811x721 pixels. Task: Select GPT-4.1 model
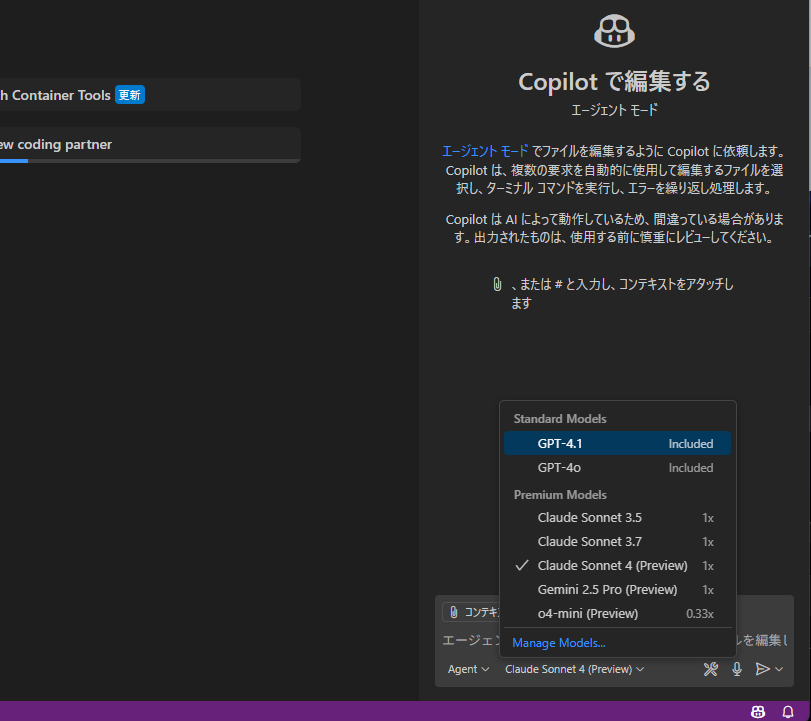pyautogui.click(x=617, y=443)
